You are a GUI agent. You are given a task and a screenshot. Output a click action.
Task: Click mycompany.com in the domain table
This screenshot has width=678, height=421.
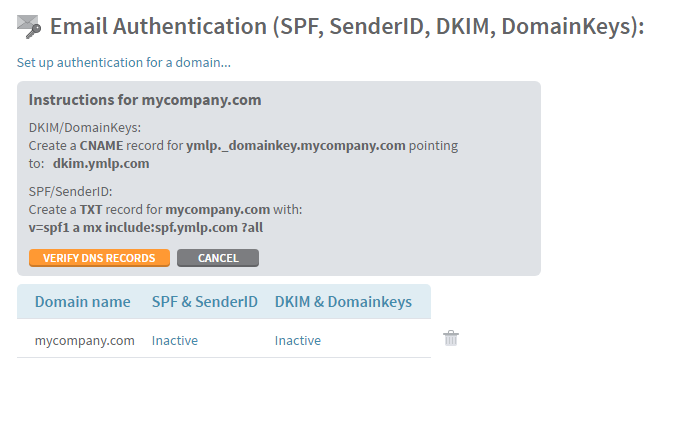85,341
